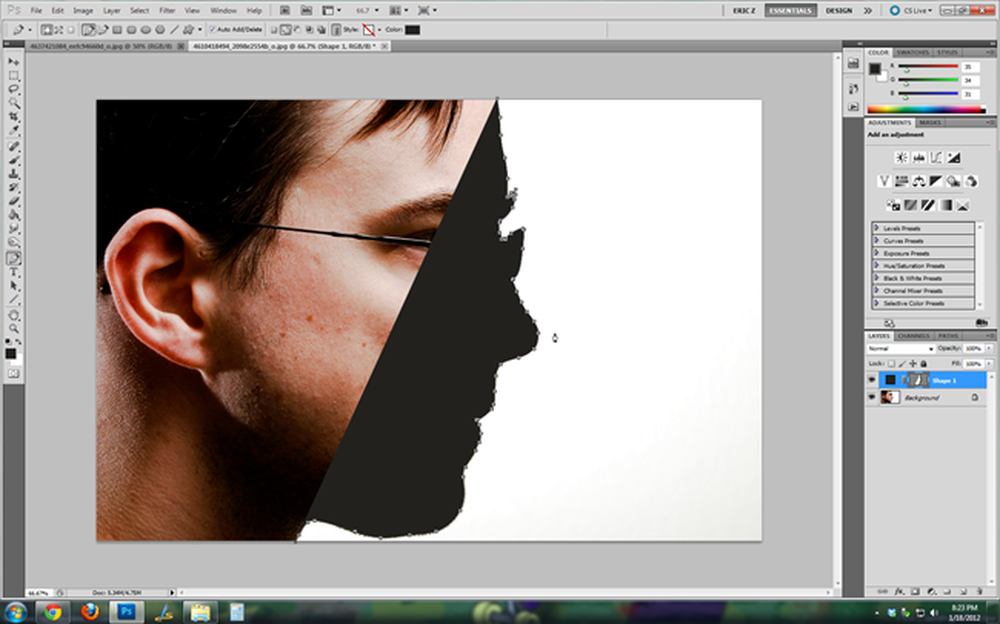
Task: Select the Pen tool in the toolbox
Action: point(13,258)
